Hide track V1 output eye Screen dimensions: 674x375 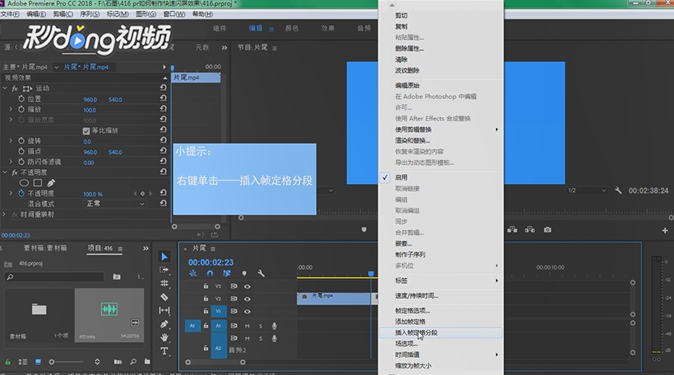247,311
